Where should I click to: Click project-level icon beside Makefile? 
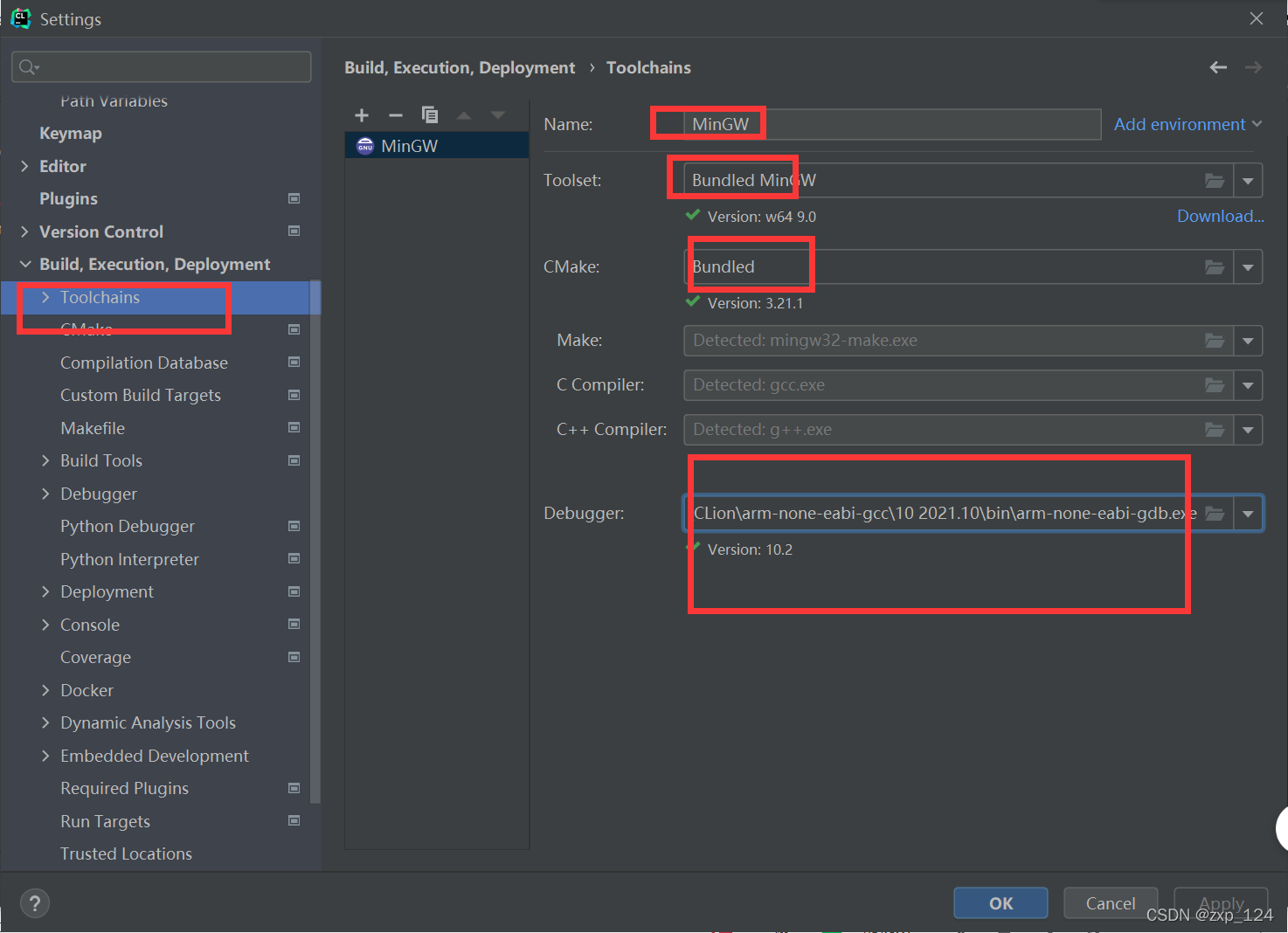click(294, 427)
